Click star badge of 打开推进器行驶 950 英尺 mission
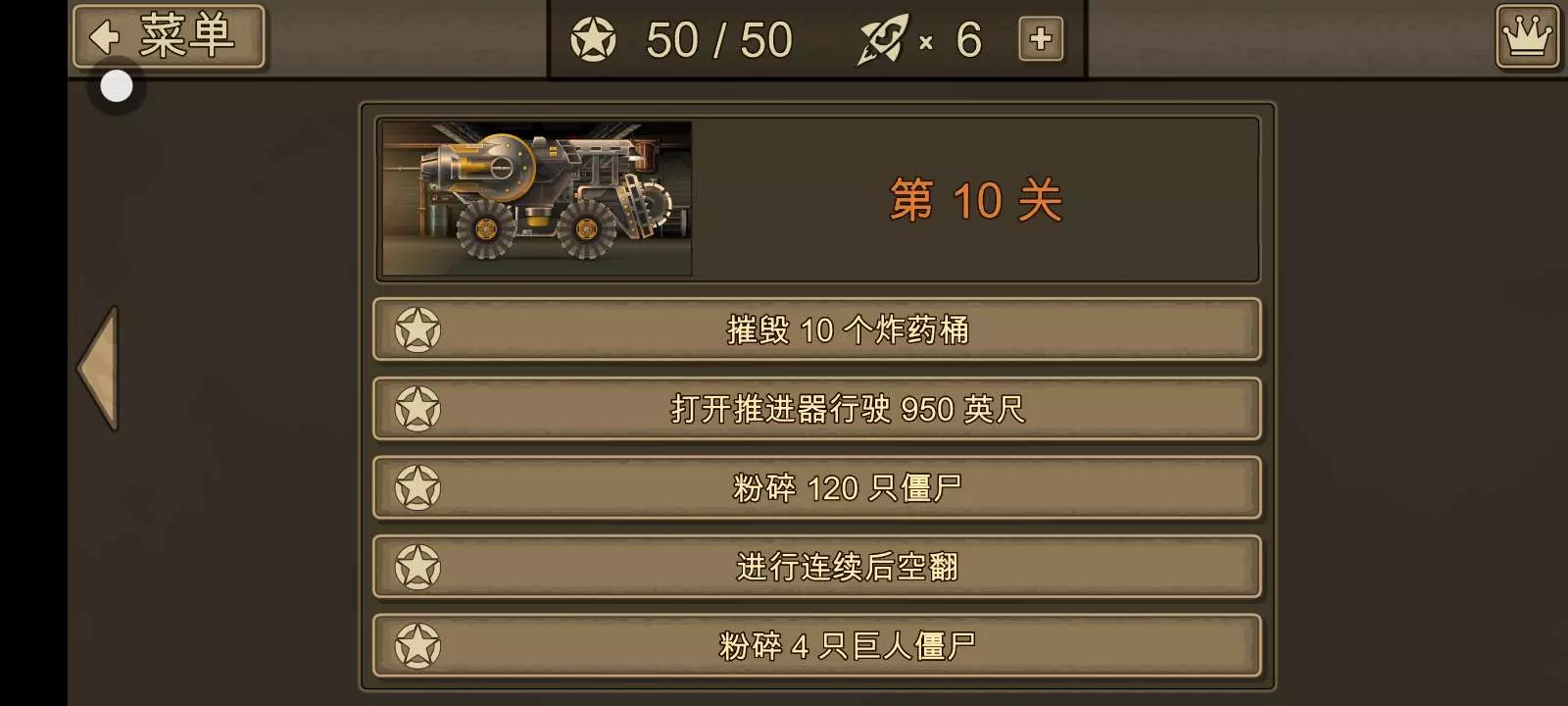The width and height of the screenshot is (1568, 706). pyautogui.click(x=417, y=409)
